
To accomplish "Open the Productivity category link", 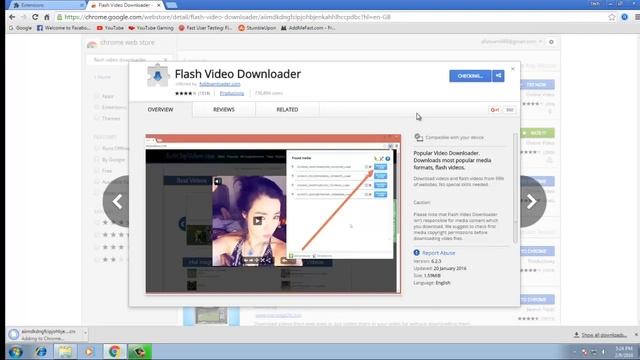I will click(232, 93).
